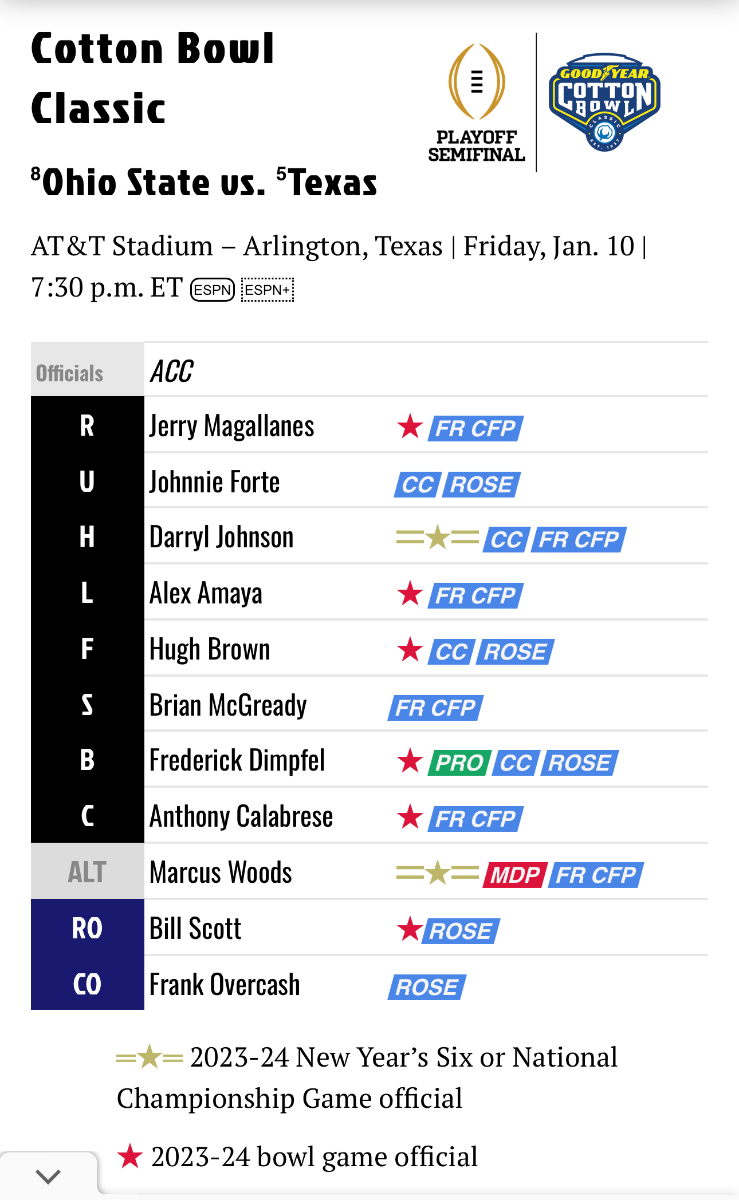Click FR CFP tag for Brian McGready

tap(435, 708)
